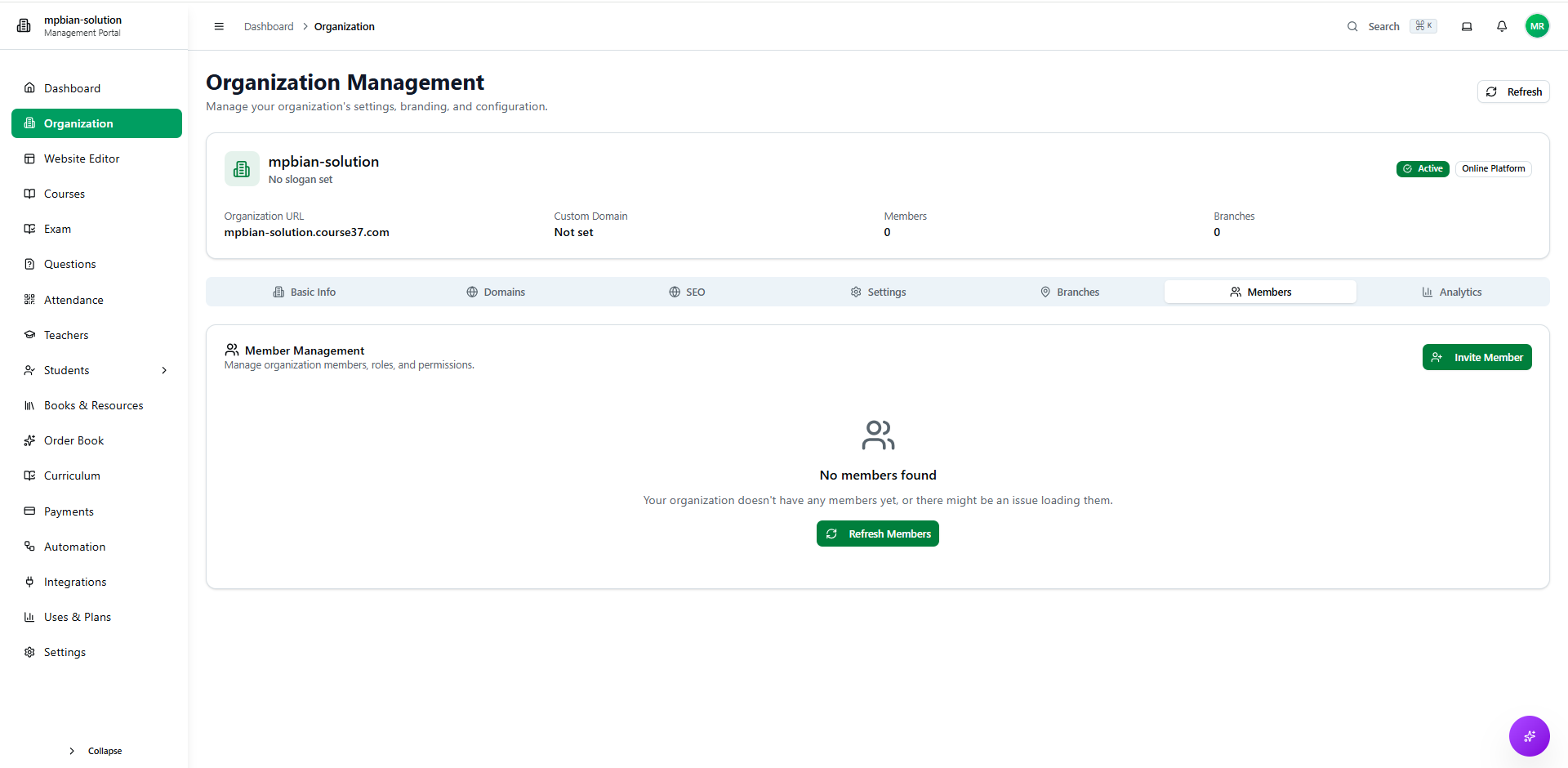1568x768 pixels.
Task: Click the Refresh Members button
Action: coord(877,534)
